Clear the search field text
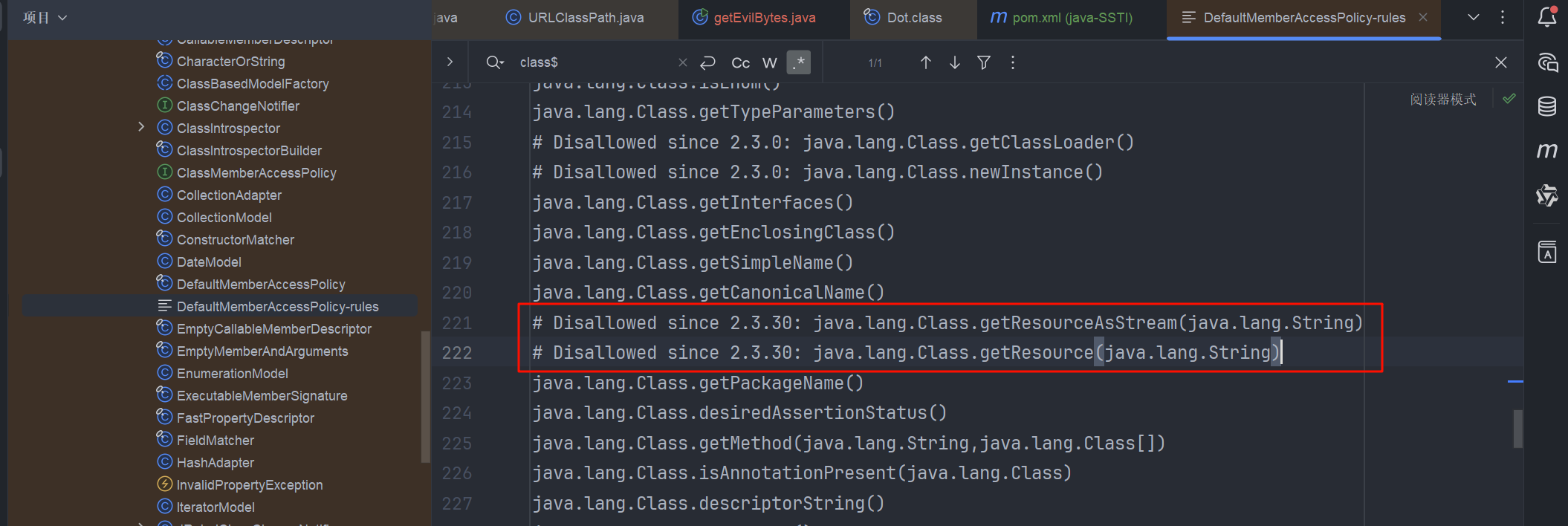This screenshot has height=526, width=1568. [682, 62]
